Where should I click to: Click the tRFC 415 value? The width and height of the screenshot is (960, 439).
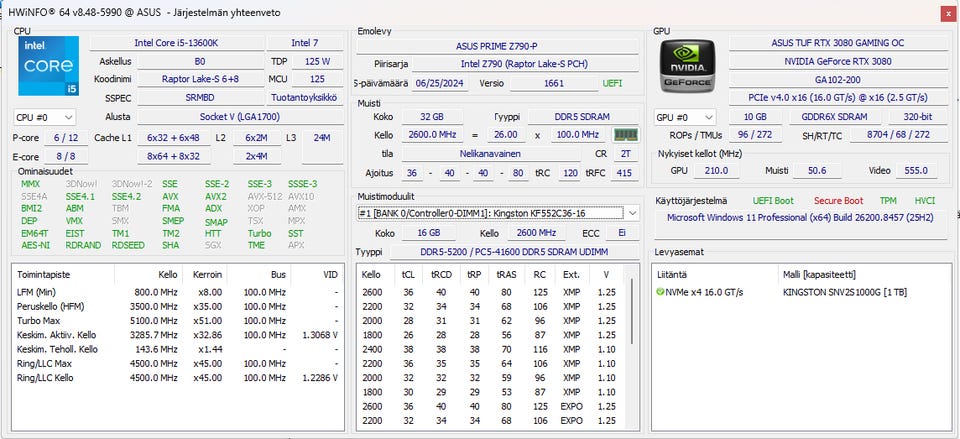tap(624, 173)
